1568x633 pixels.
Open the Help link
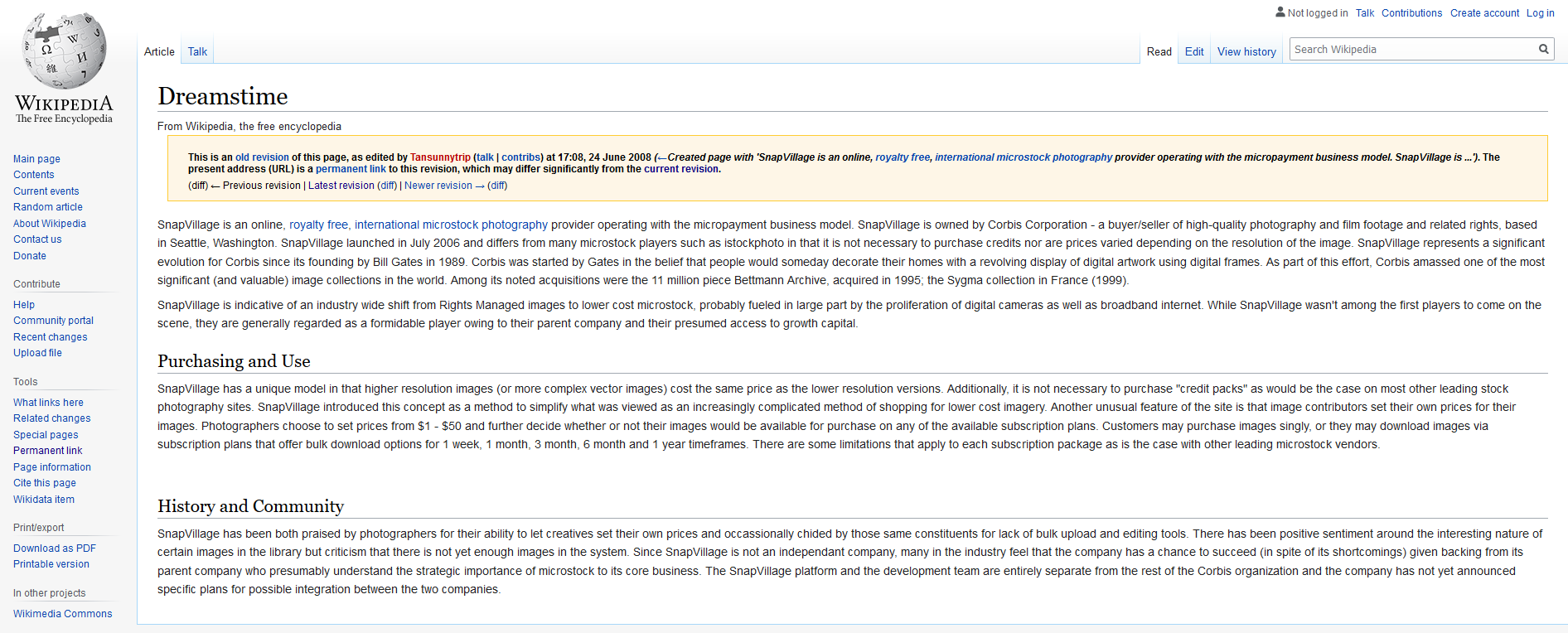tap(24, 305)
